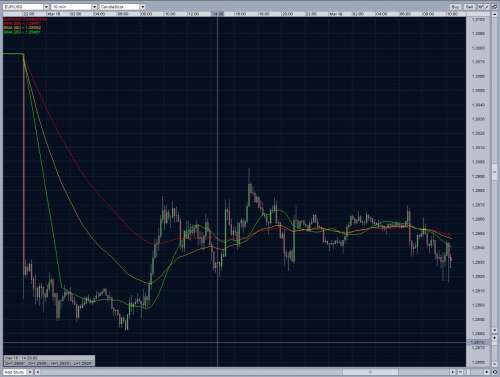This screenshot has height=377, width=500.
Task: Click the small icon right of the bottom scrollbar arrow
Action: pyautogui.click(x=460, y=372)
